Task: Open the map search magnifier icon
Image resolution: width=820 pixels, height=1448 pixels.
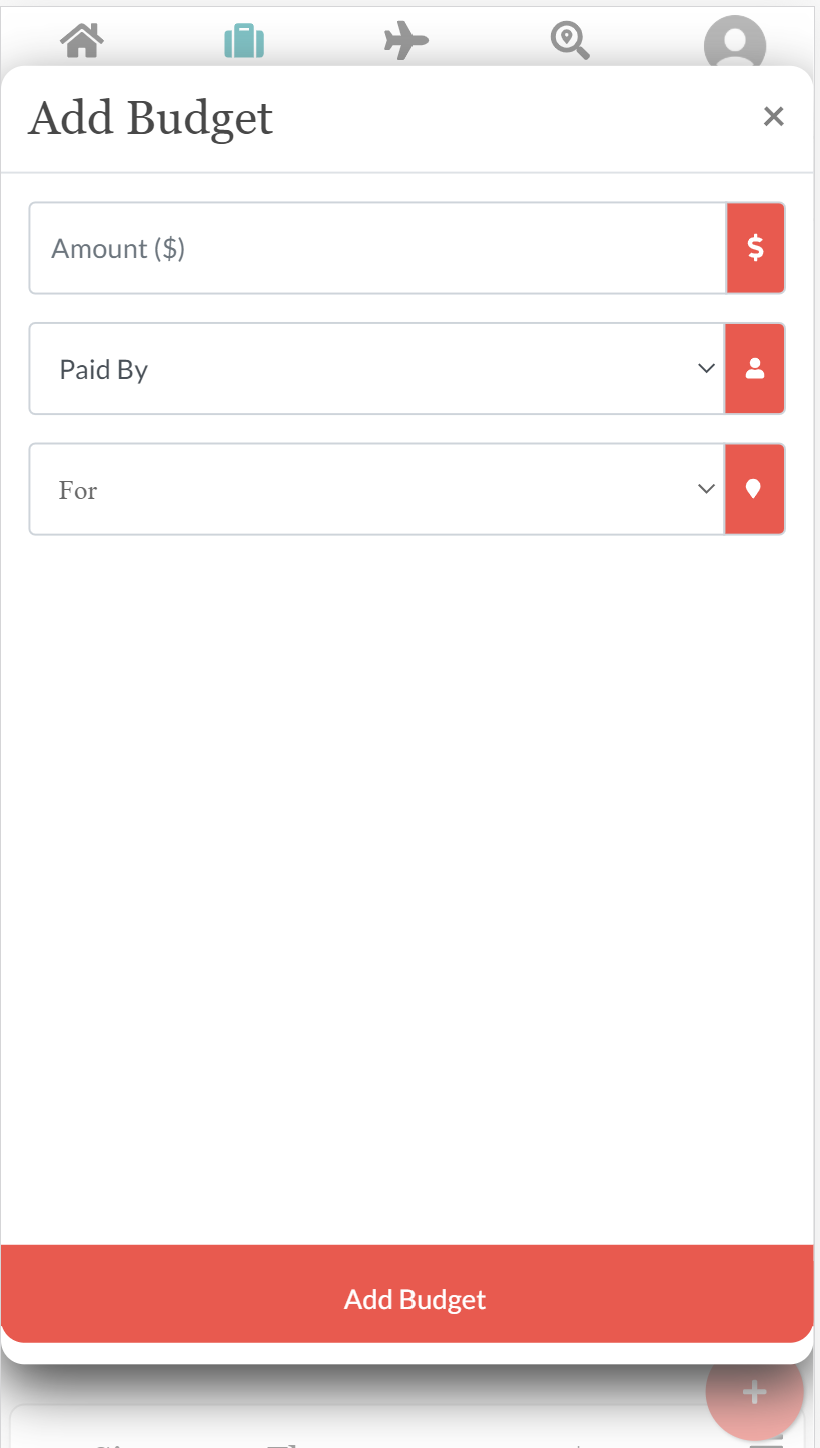Action: click(570, 41)
